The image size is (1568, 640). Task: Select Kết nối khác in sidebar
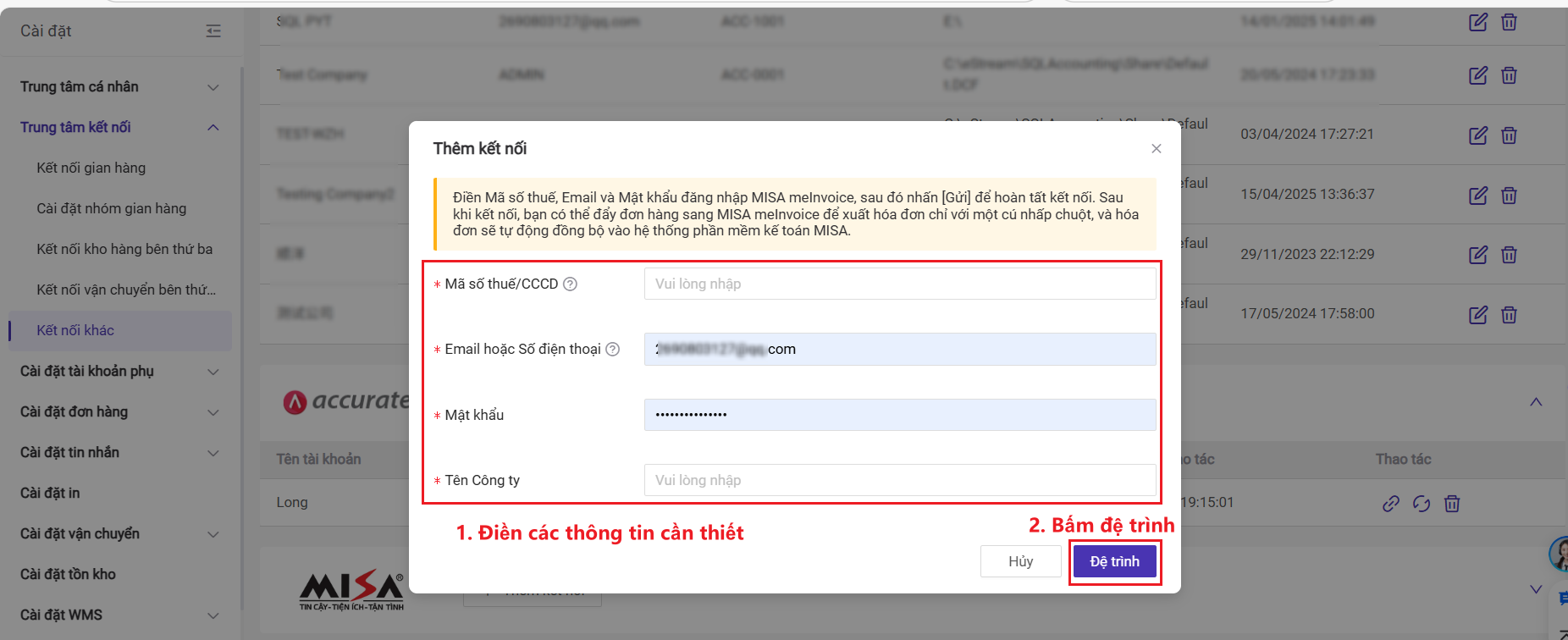point(120,331)
